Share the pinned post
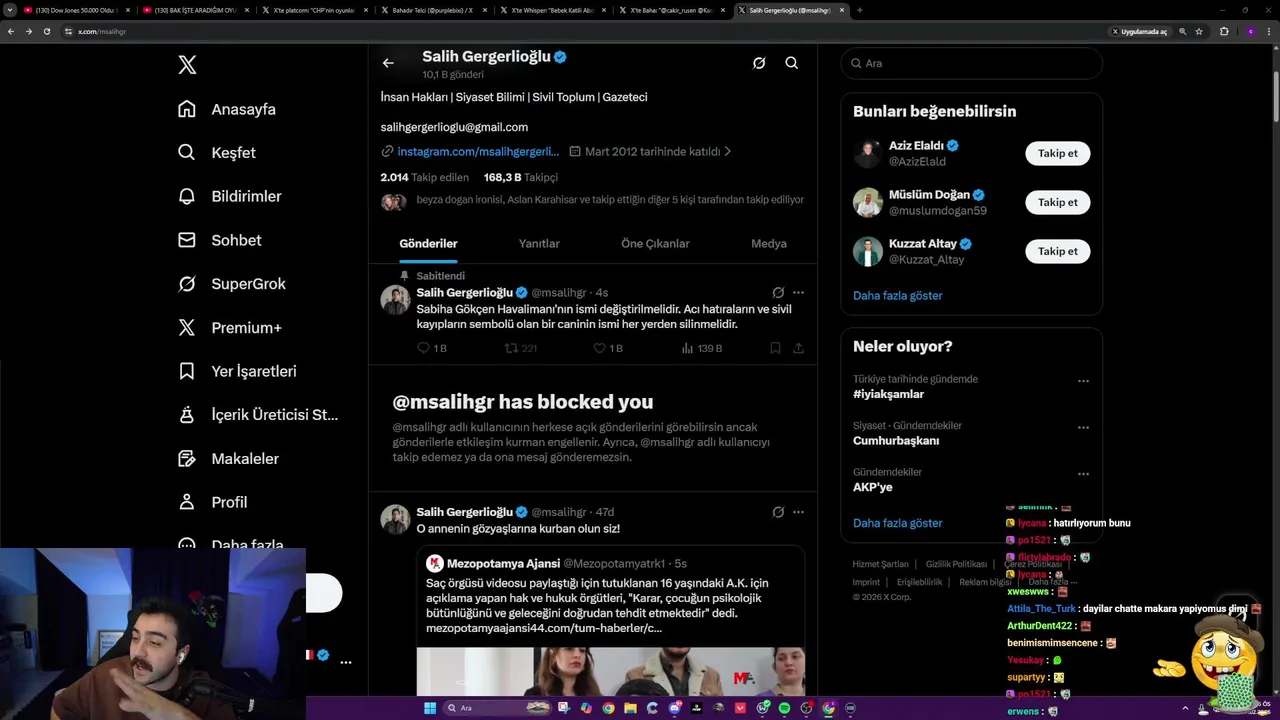 pos(798,348)
